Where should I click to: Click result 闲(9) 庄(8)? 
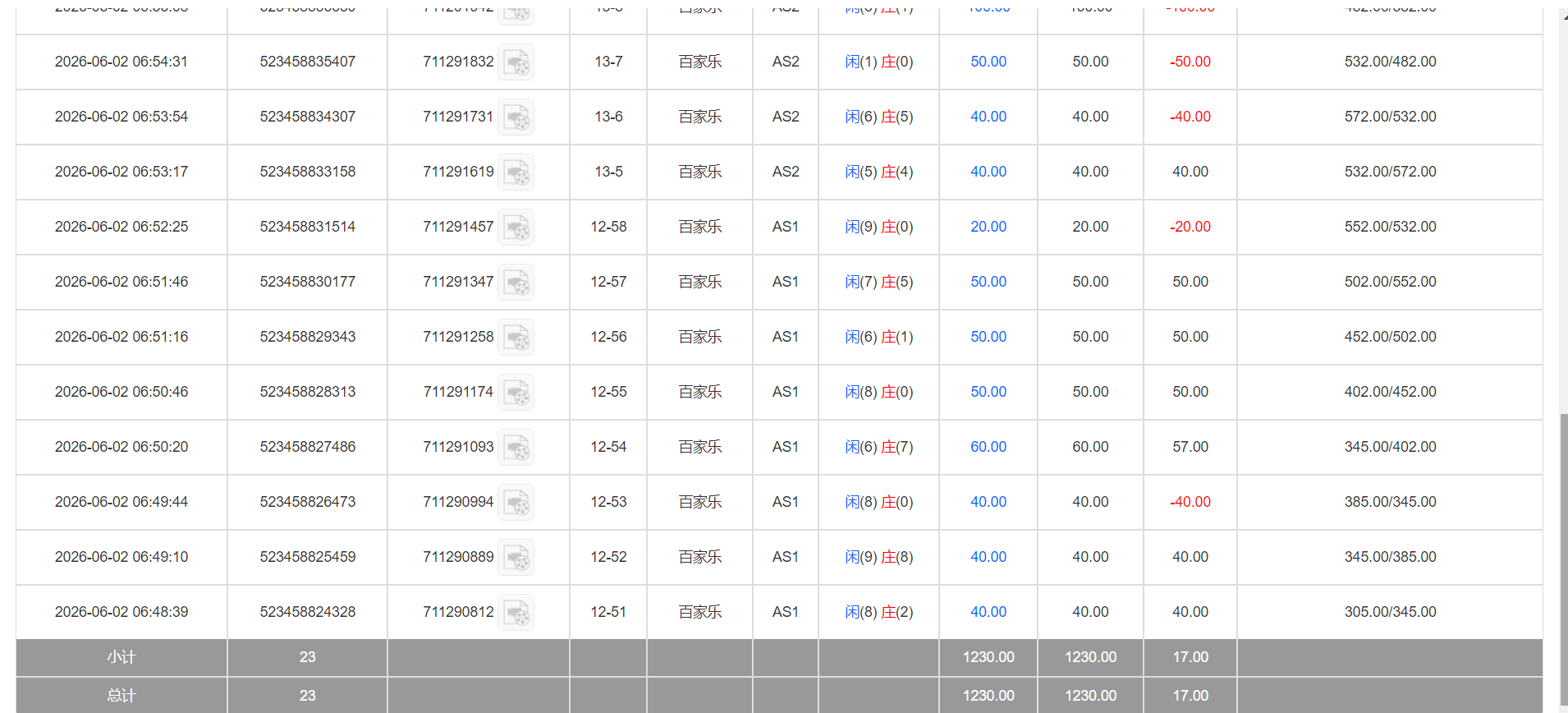[x=879, y=557]
